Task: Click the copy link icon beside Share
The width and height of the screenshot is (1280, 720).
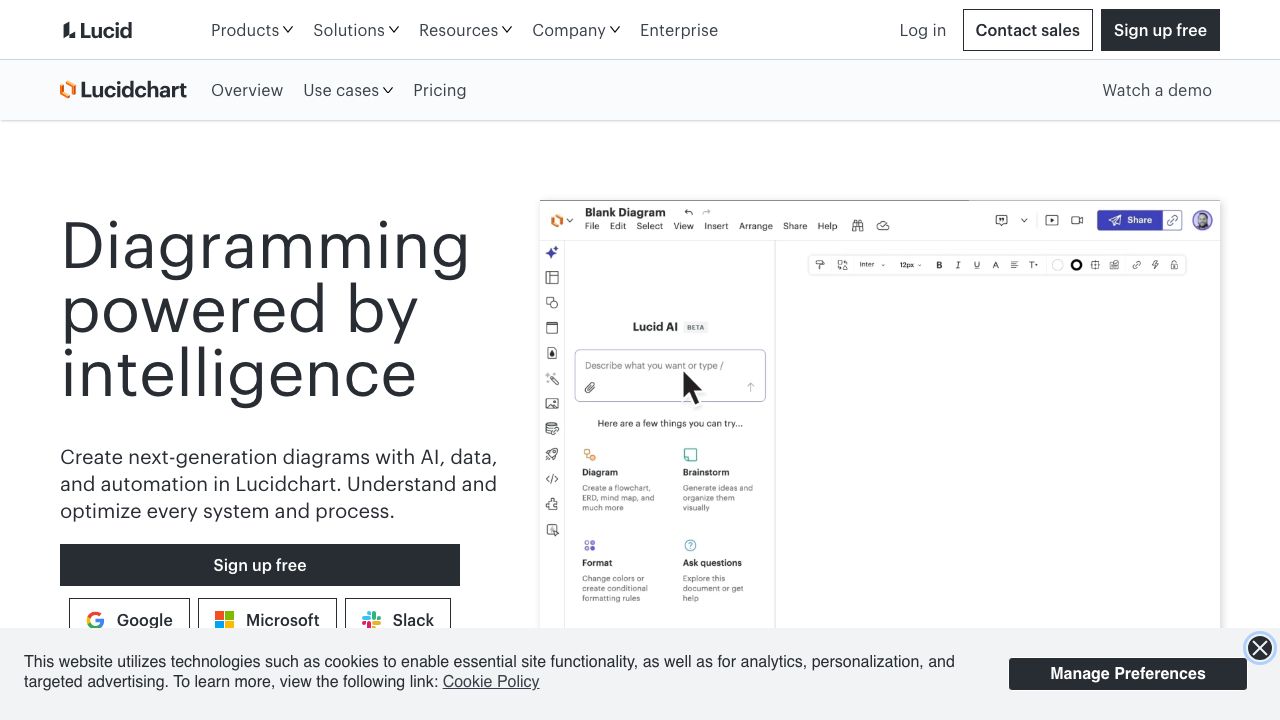Action: (1173, 220)
